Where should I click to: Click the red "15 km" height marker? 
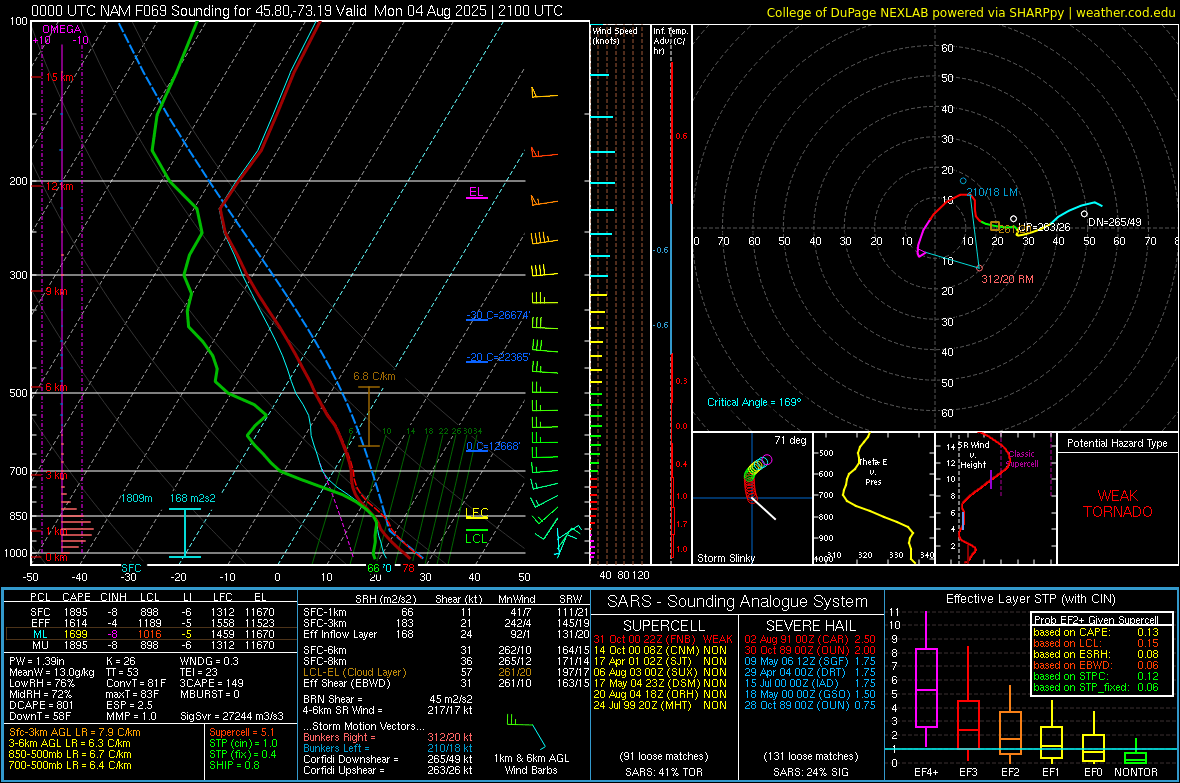(x=59, y=78)
